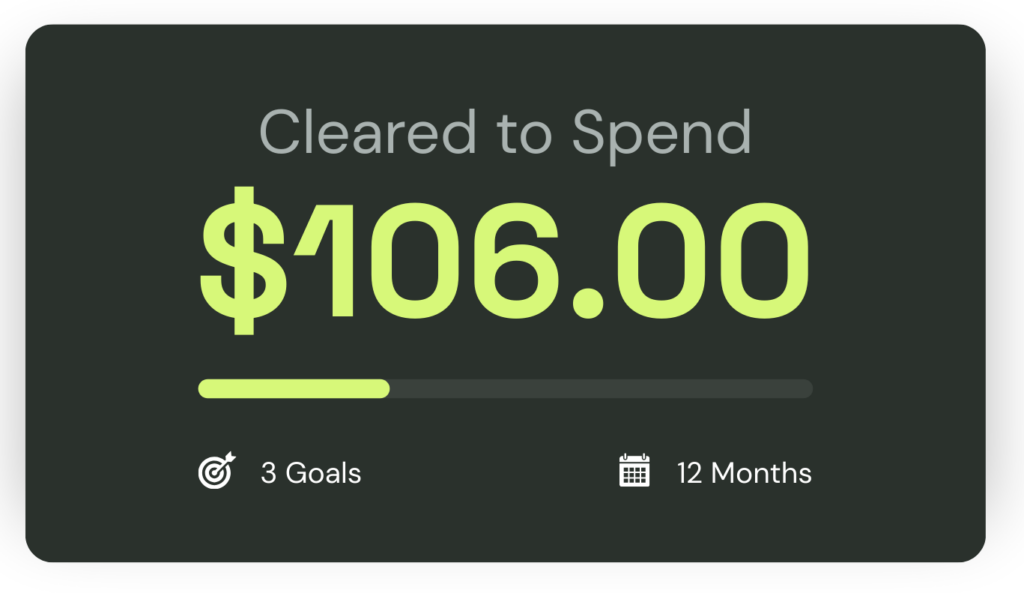Viewport: 1024px width, 593px height.
Task: Click the word Cleared in the heading
Action: click(367, 133)
